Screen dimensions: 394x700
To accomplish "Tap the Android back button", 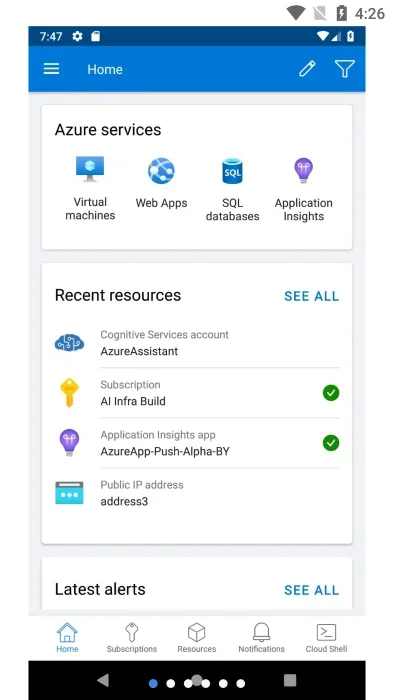I will click(x=104, y=680).
